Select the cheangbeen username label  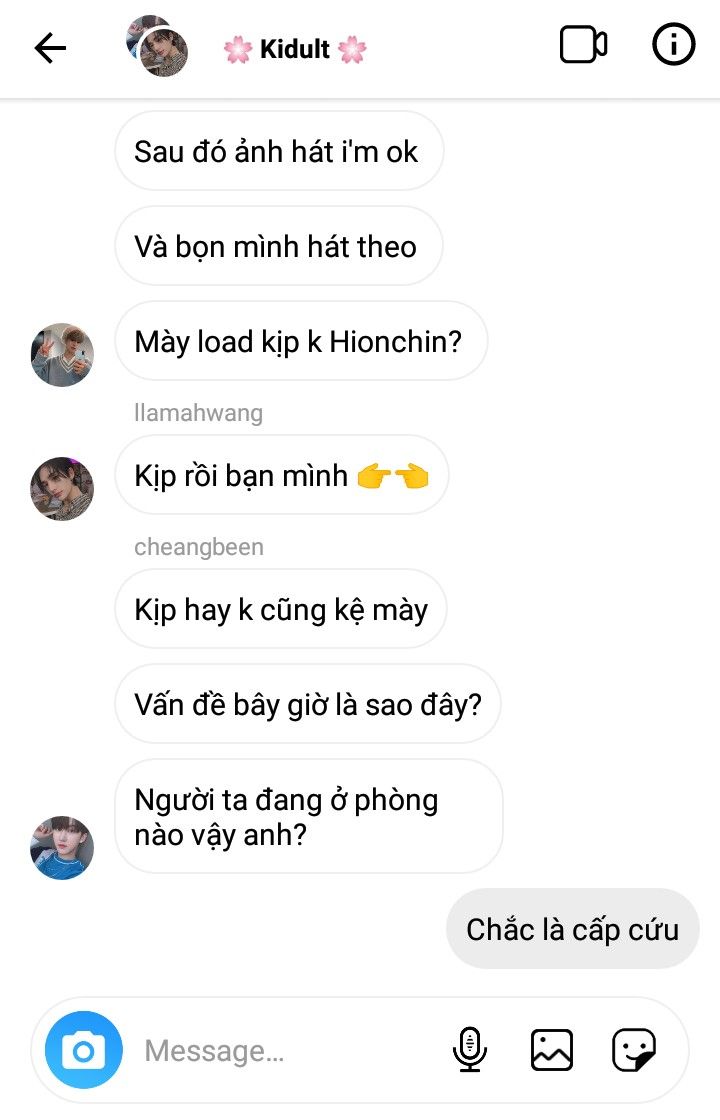[198, 547]
